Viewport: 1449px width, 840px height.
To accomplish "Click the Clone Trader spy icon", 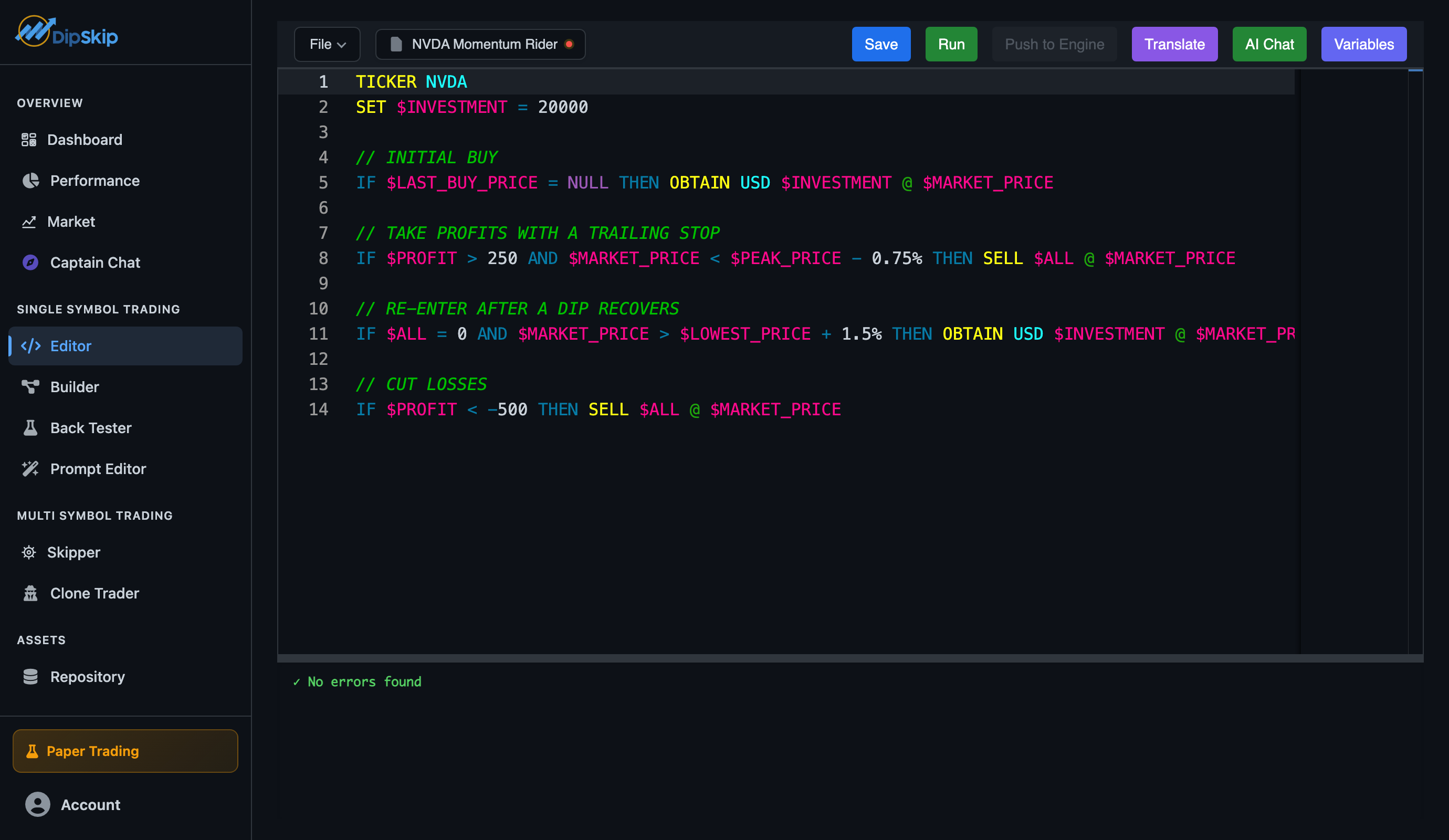I will pos(30,593).
